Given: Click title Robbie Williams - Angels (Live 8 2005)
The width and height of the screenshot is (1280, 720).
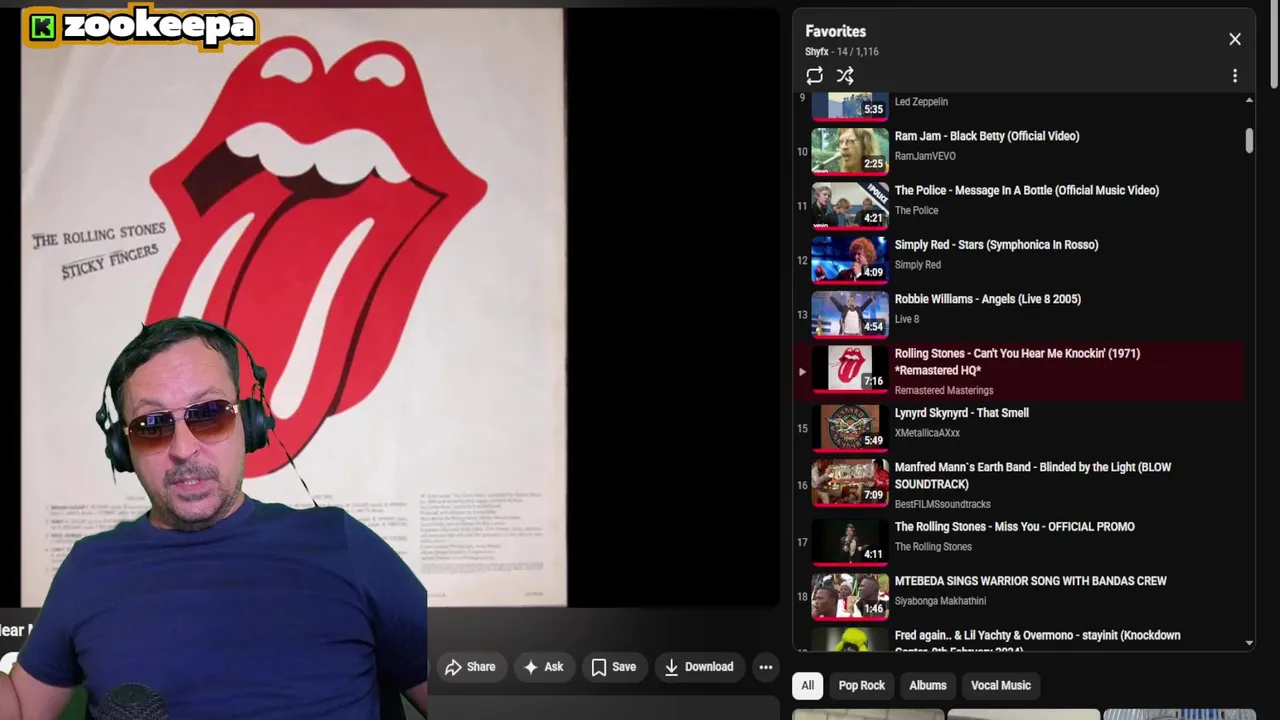Looking at the screenshot, I should [x=988, y=299].
